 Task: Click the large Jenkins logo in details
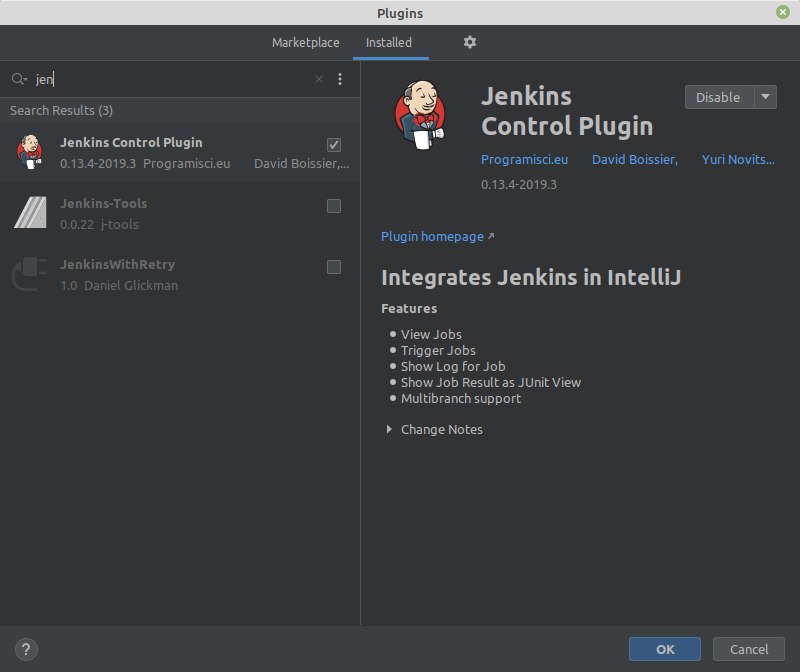[x=420, y=115]
